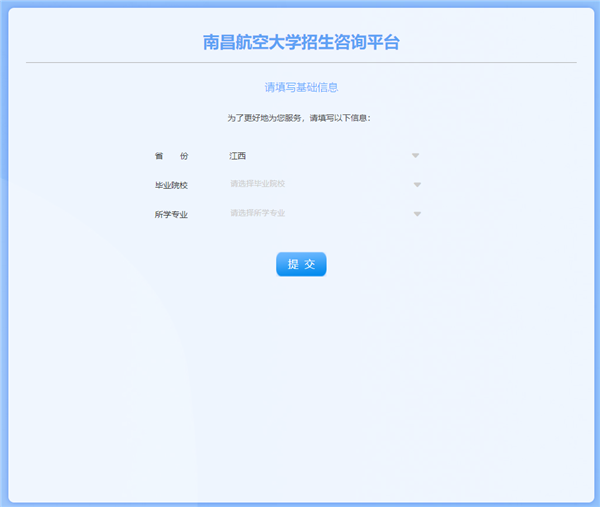Click the arrow beside 江西 province field

coord(416,155)
